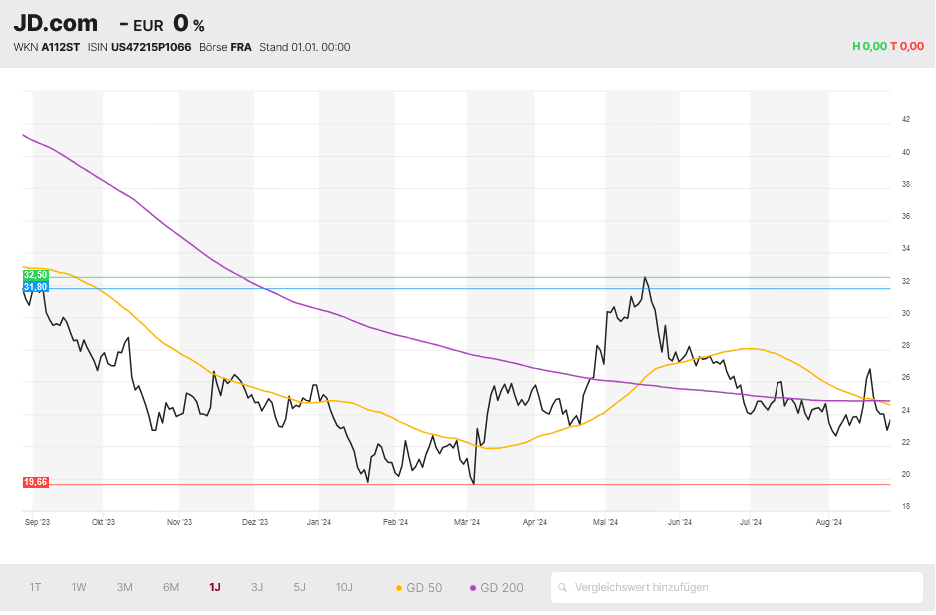Screen dimensions: 936x615
Task: Click the search magnifier icon
Action: [x=562, y=588]
